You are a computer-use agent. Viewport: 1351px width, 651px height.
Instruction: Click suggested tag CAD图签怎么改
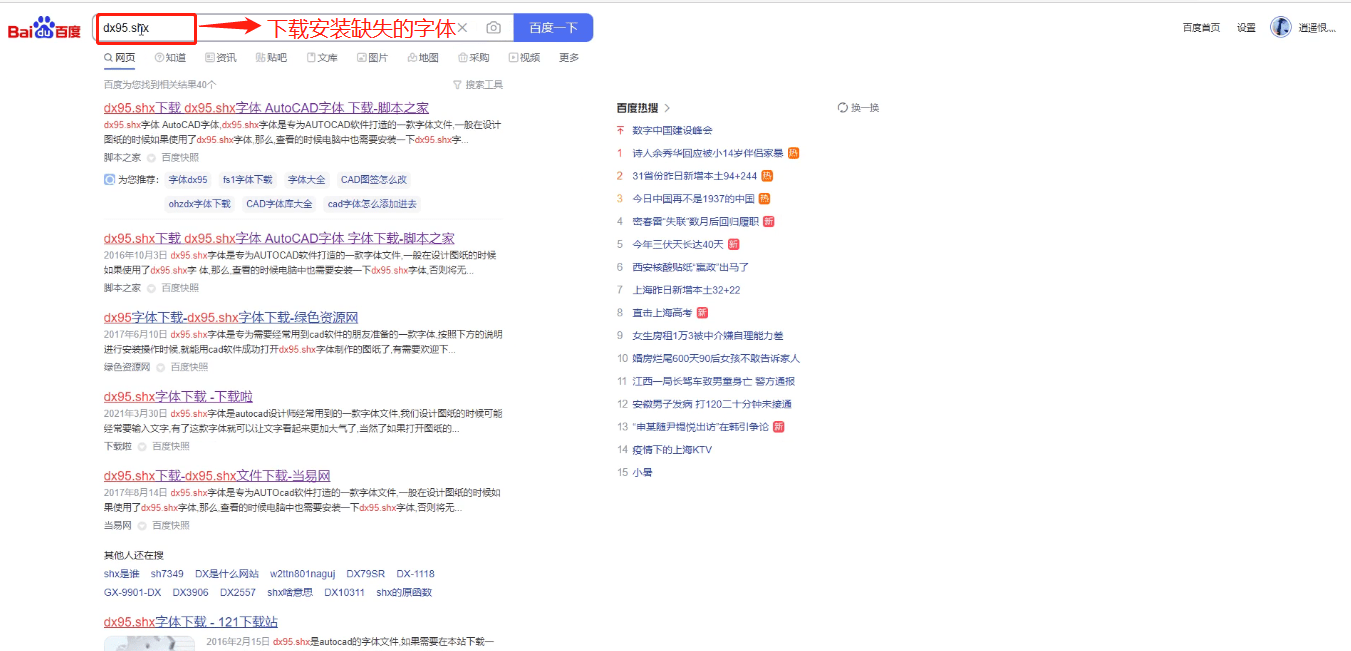pos(374,180)
